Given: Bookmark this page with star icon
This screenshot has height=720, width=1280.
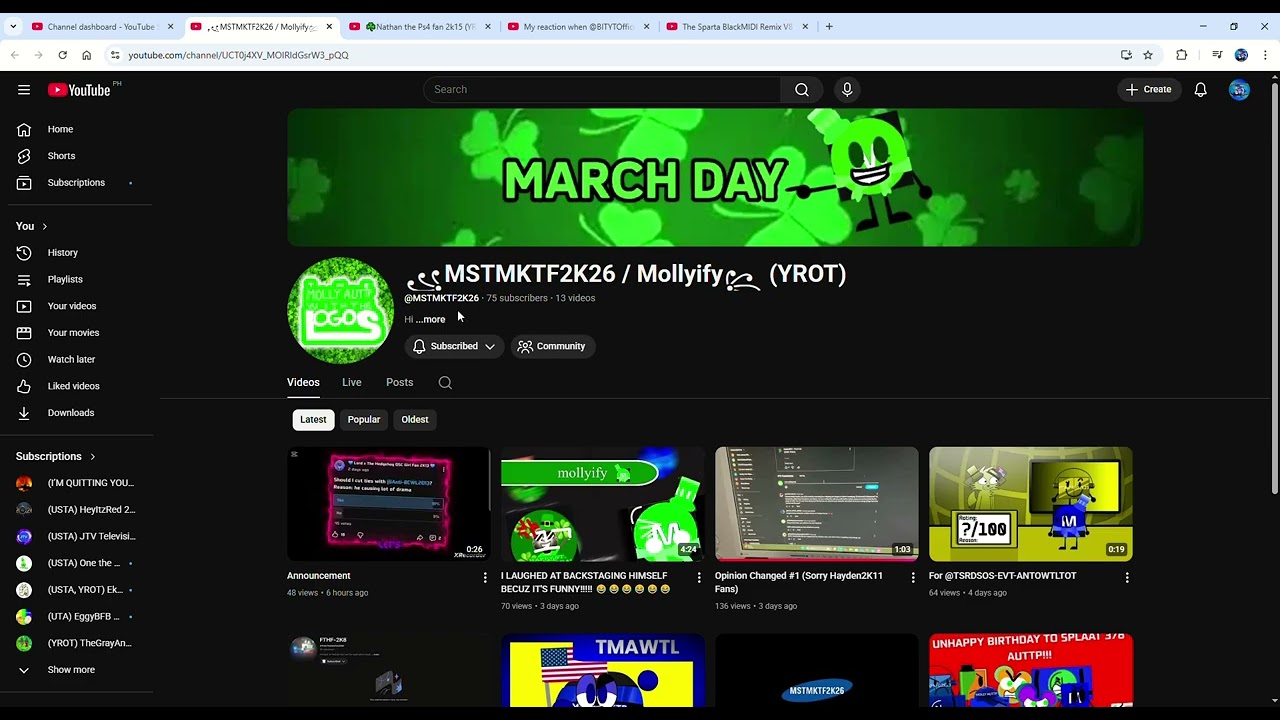Looking at the screenshot, I should coord(1148,55).
